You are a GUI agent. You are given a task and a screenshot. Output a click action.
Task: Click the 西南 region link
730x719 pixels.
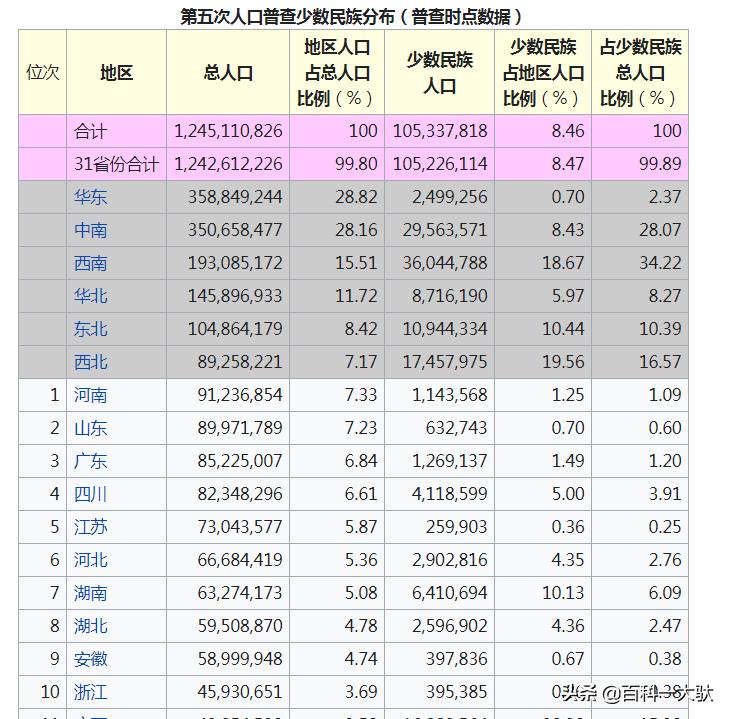coord(91,263)
